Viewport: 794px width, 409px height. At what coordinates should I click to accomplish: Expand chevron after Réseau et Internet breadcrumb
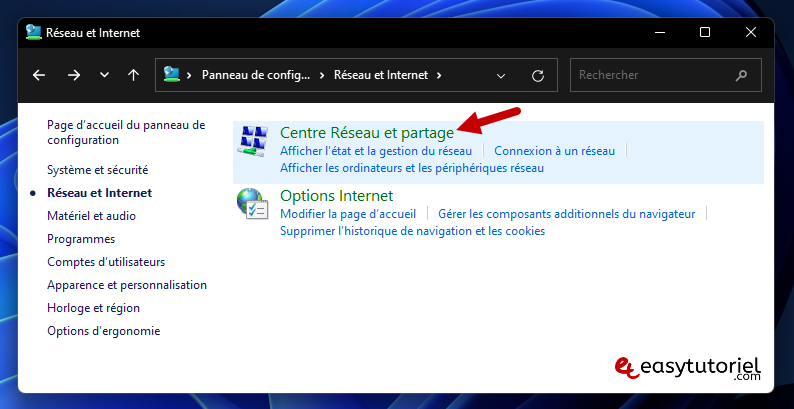point(439,75)
